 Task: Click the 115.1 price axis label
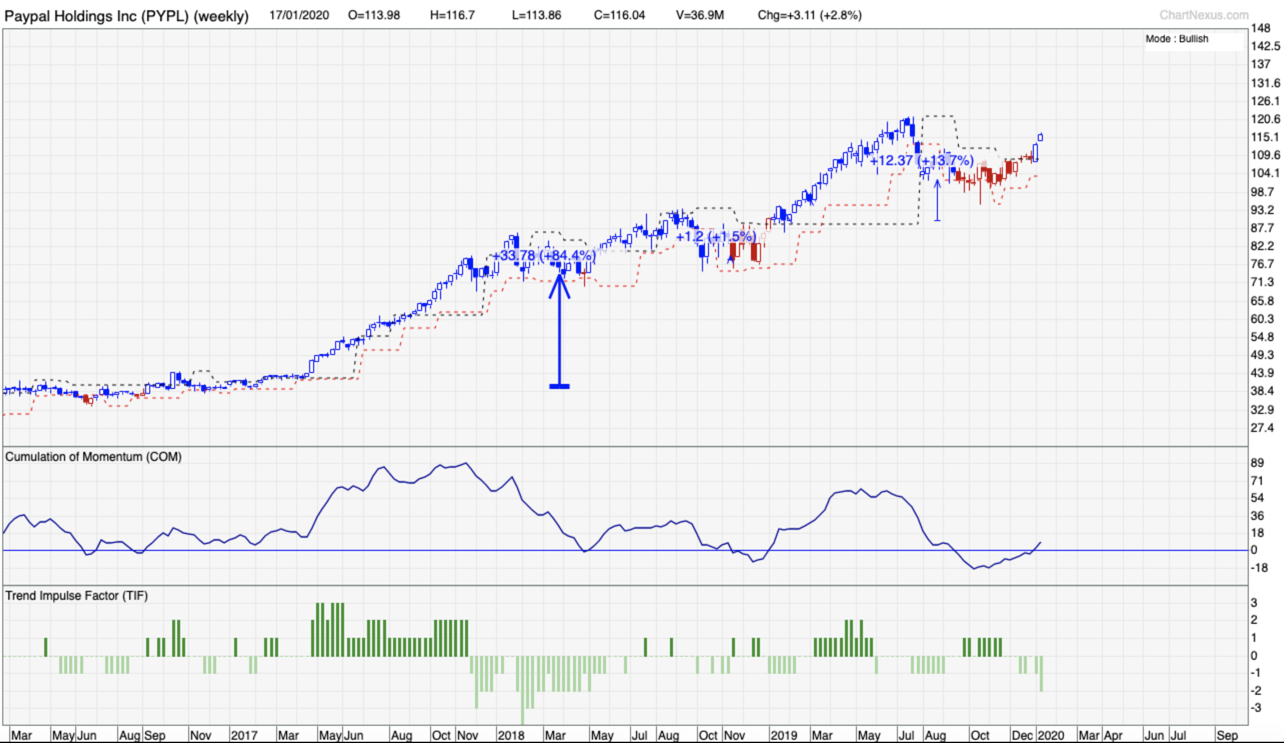1265,137
